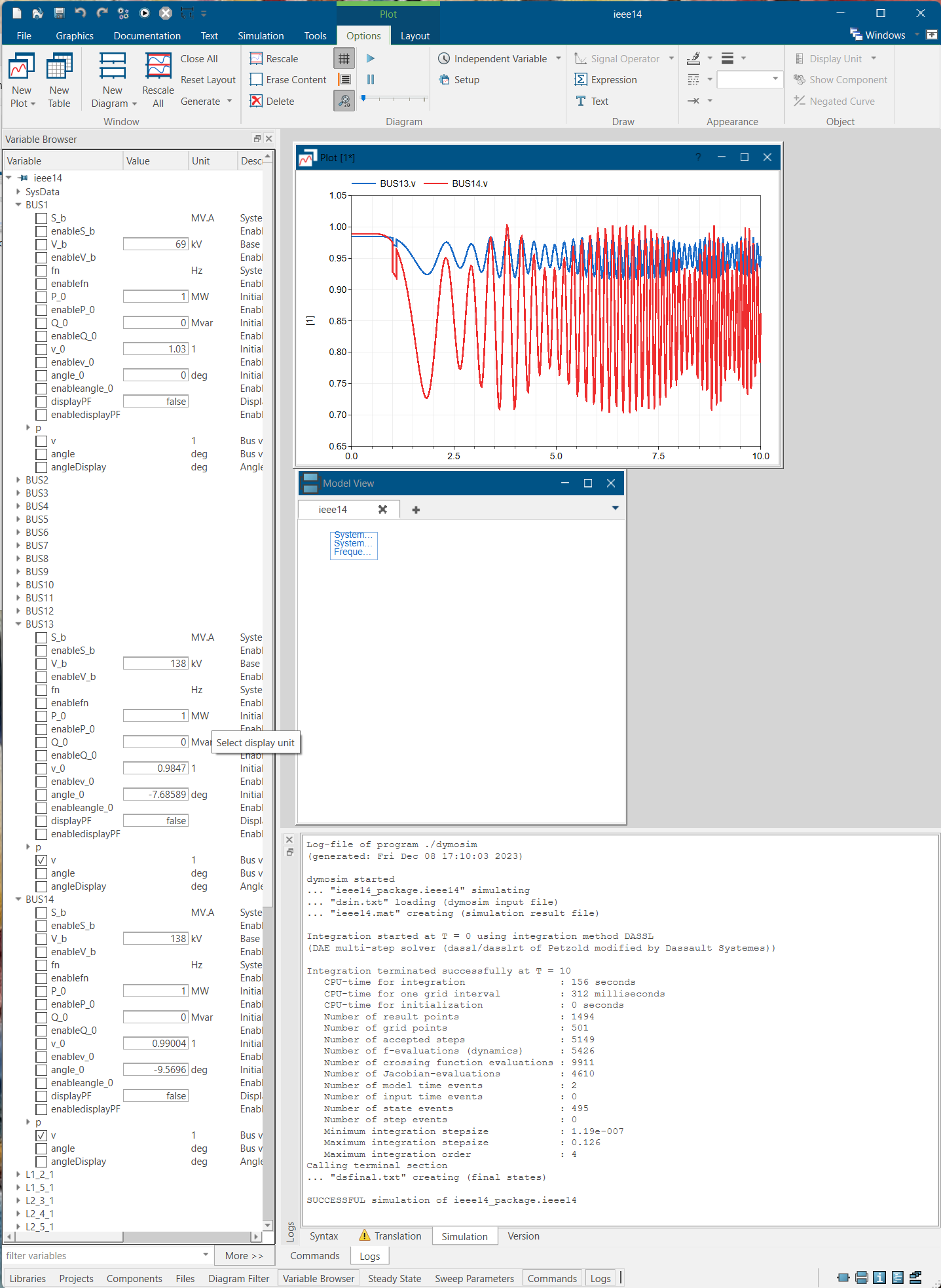Image resolution: width=941 pixels, height=1288 pixels.
Task: Click the Stop simulation X icon
Action: [x=166, y=13]
